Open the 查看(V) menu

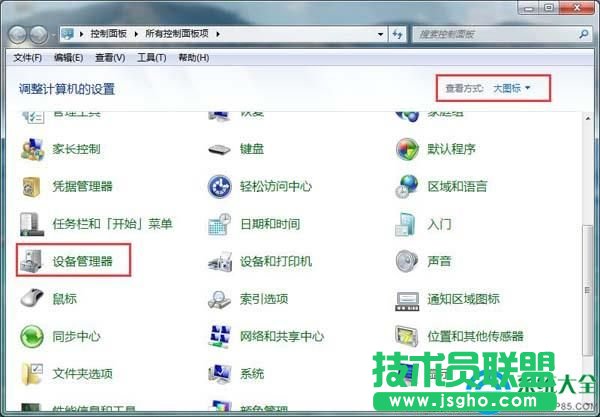point(110,58)
